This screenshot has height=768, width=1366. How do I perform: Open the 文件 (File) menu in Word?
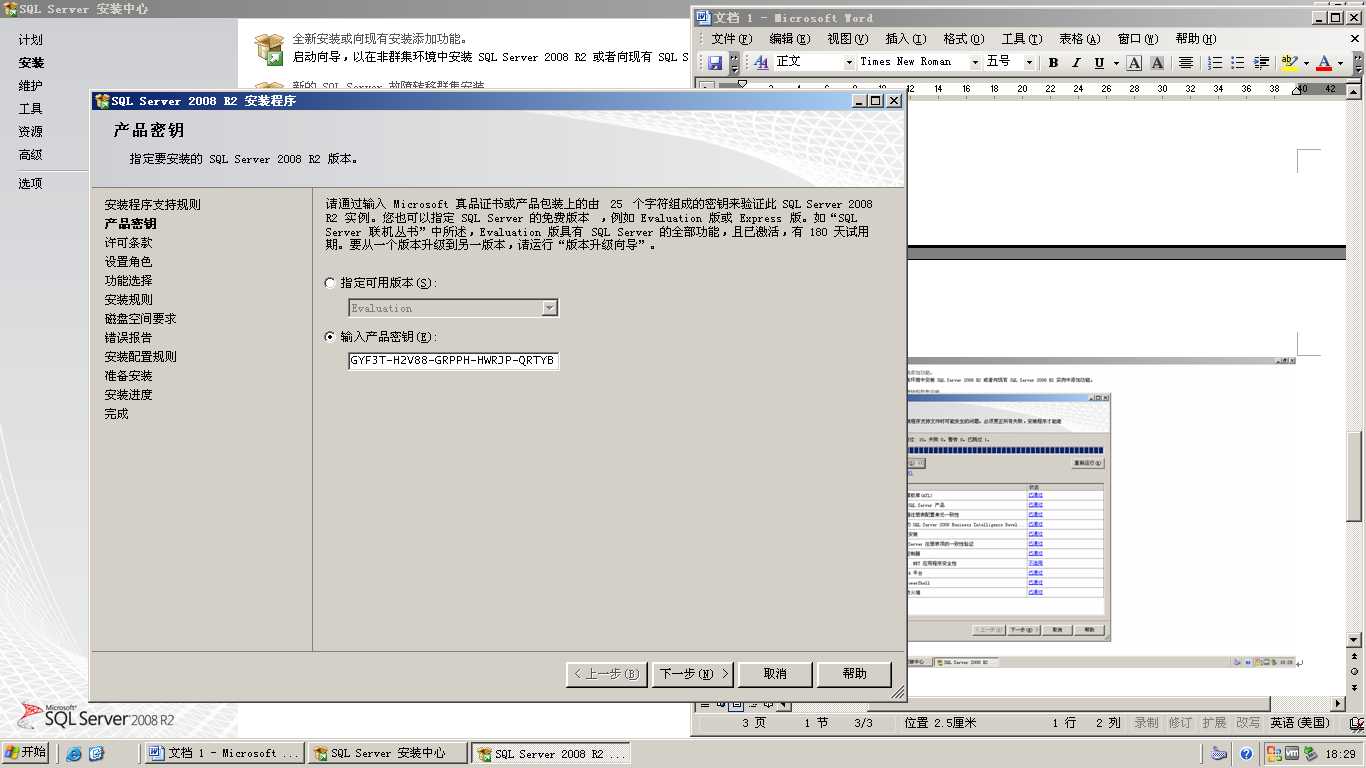731,39
